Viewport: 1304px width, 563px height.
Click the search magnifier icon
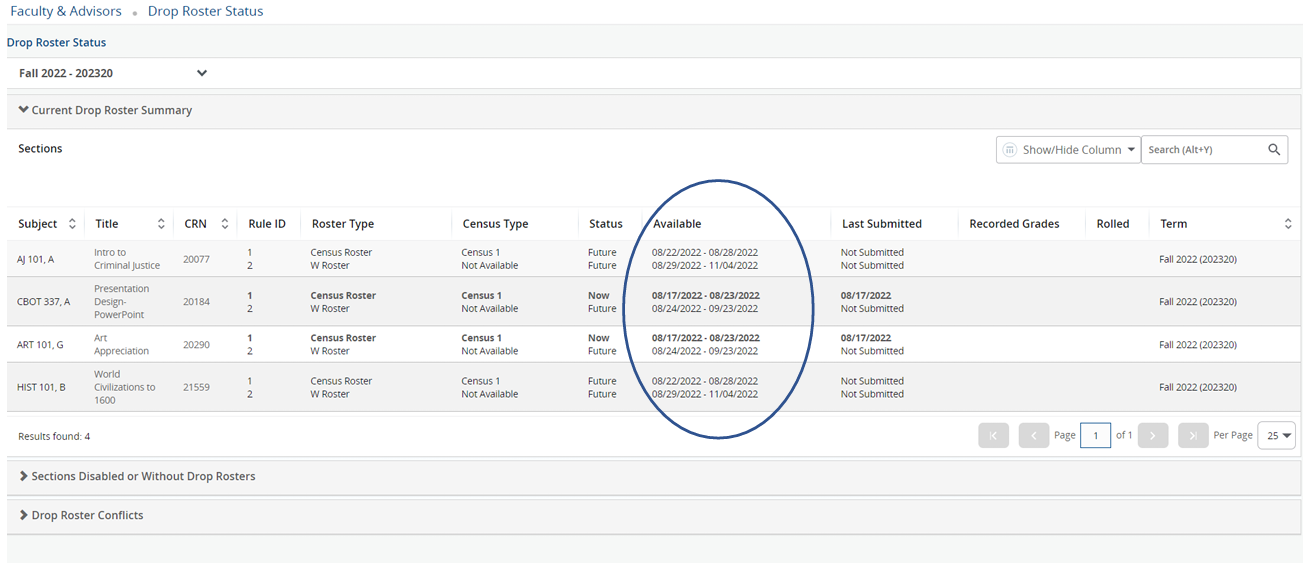click(1273, 150)
